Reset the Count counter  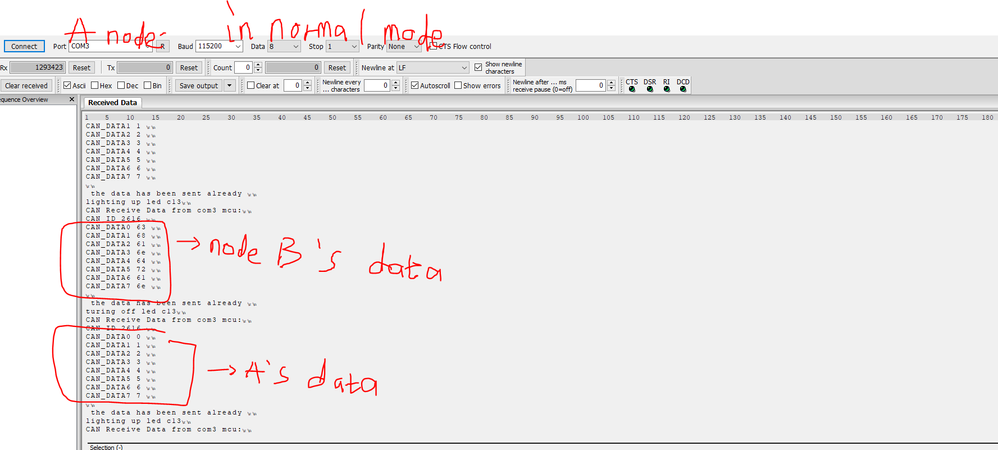pos(337,67)
